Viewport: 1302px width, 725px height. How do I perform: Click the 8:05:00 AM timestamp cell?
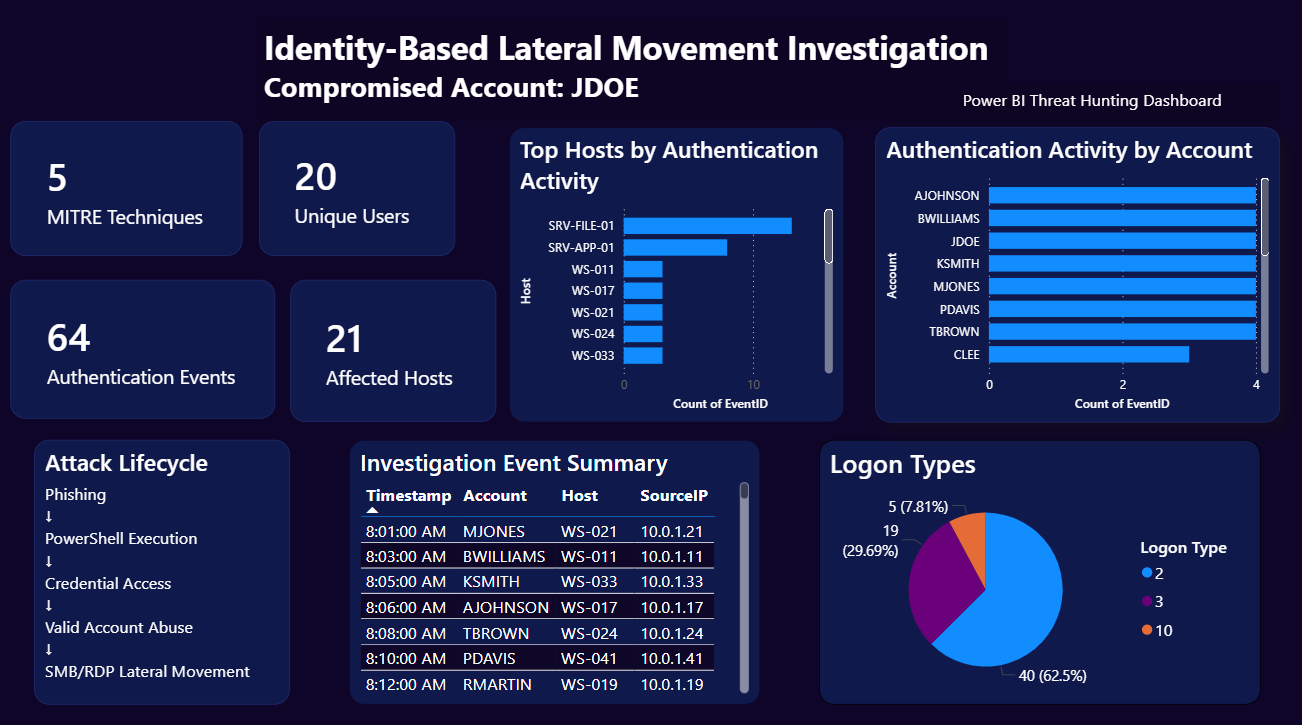click(x=406, y=581)
